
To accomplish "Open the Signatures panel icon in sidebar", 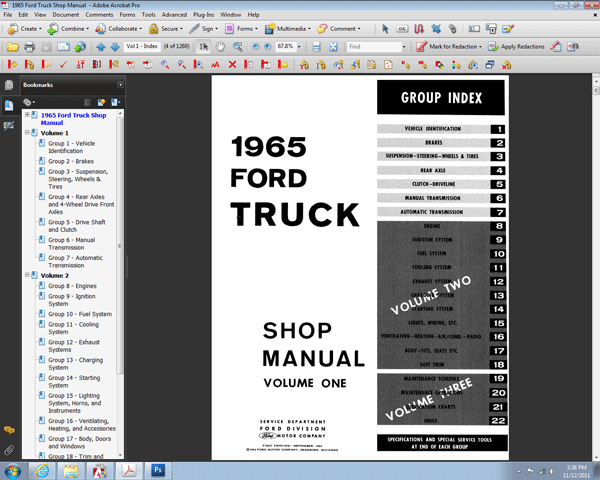I will (x=9, y=125).
